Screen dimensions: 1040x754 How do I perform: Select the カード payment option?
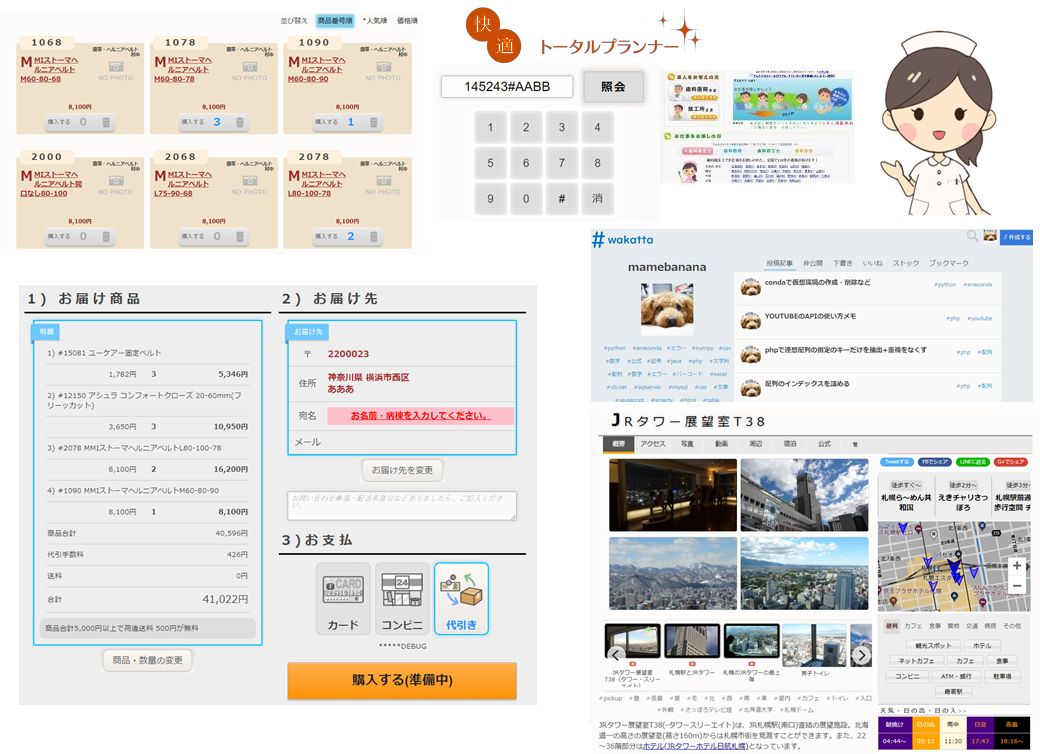(x=343, y=599)
